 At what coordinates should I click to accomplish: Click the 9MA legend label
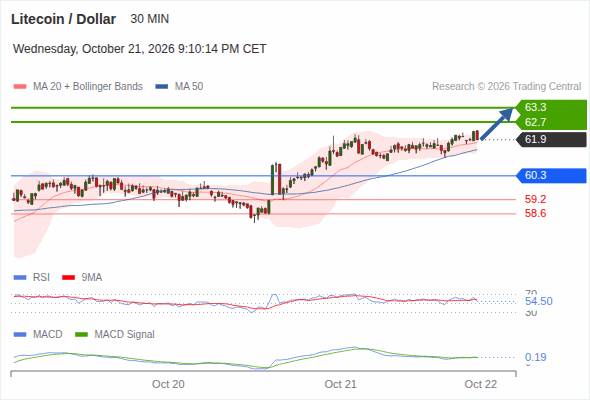[92, 277]
